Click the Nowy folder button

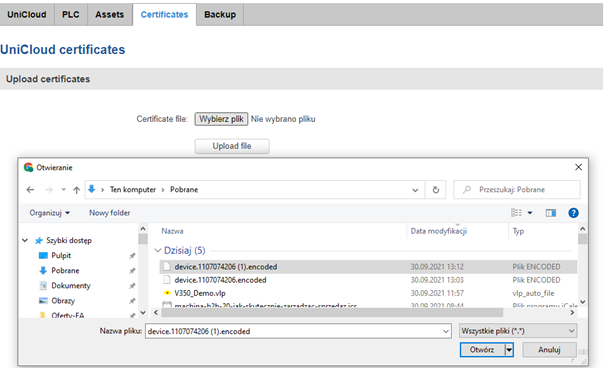(x=110, y=213)
